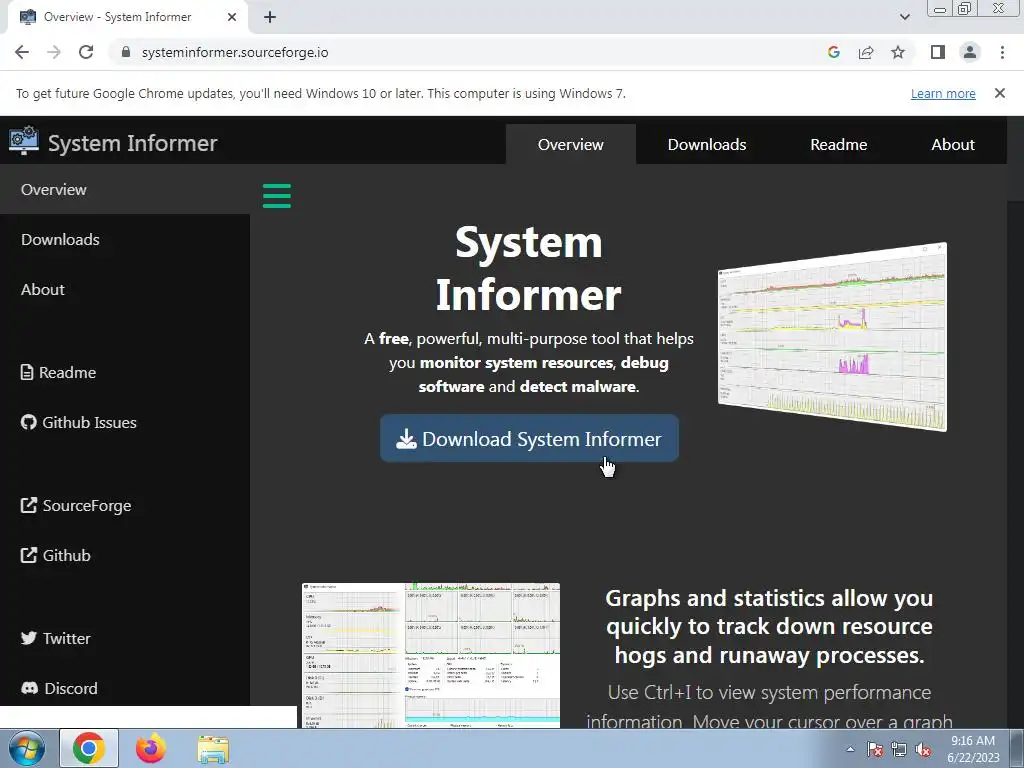
Task: Go back with the browser back arrow
Action: tap(22, 52)
